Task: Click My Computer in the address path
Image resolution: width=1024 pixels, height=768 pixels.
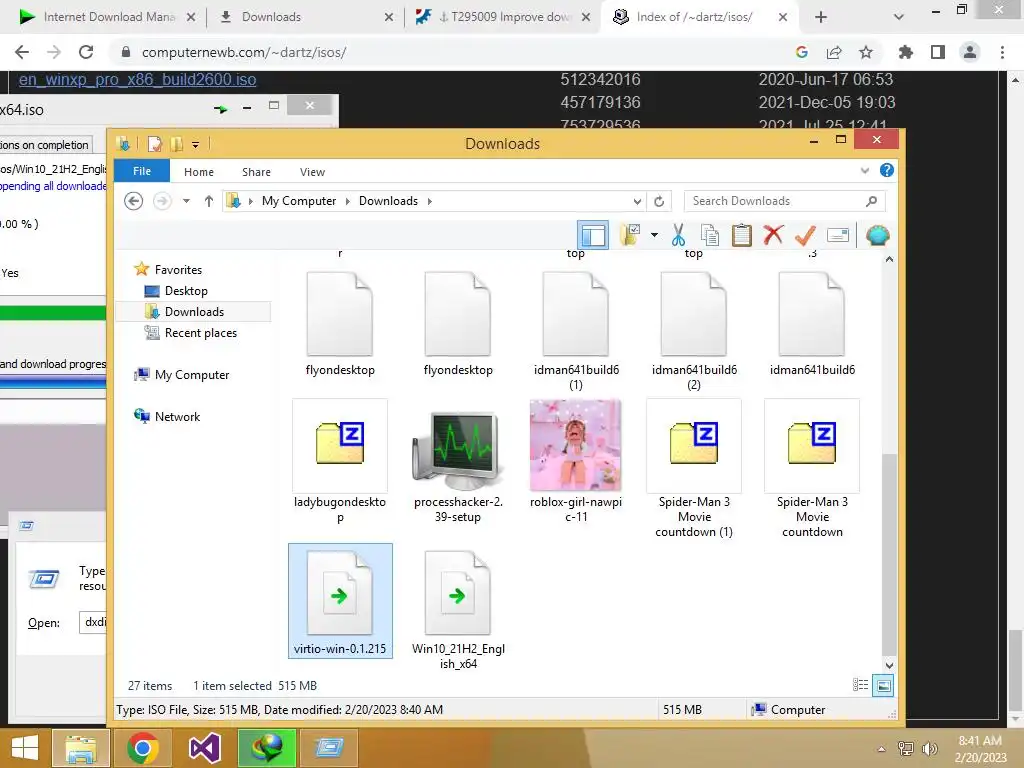Action: pos(298,201)
